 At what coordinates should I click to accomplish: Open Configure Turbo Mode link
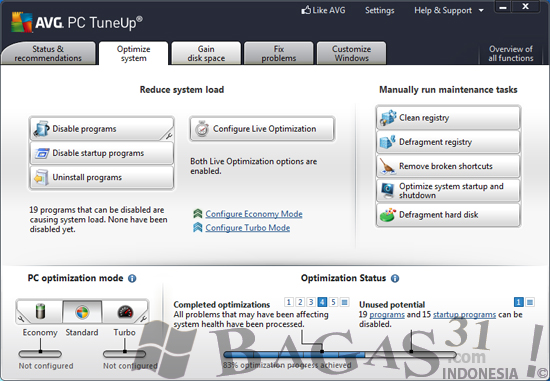coord(248,228)
